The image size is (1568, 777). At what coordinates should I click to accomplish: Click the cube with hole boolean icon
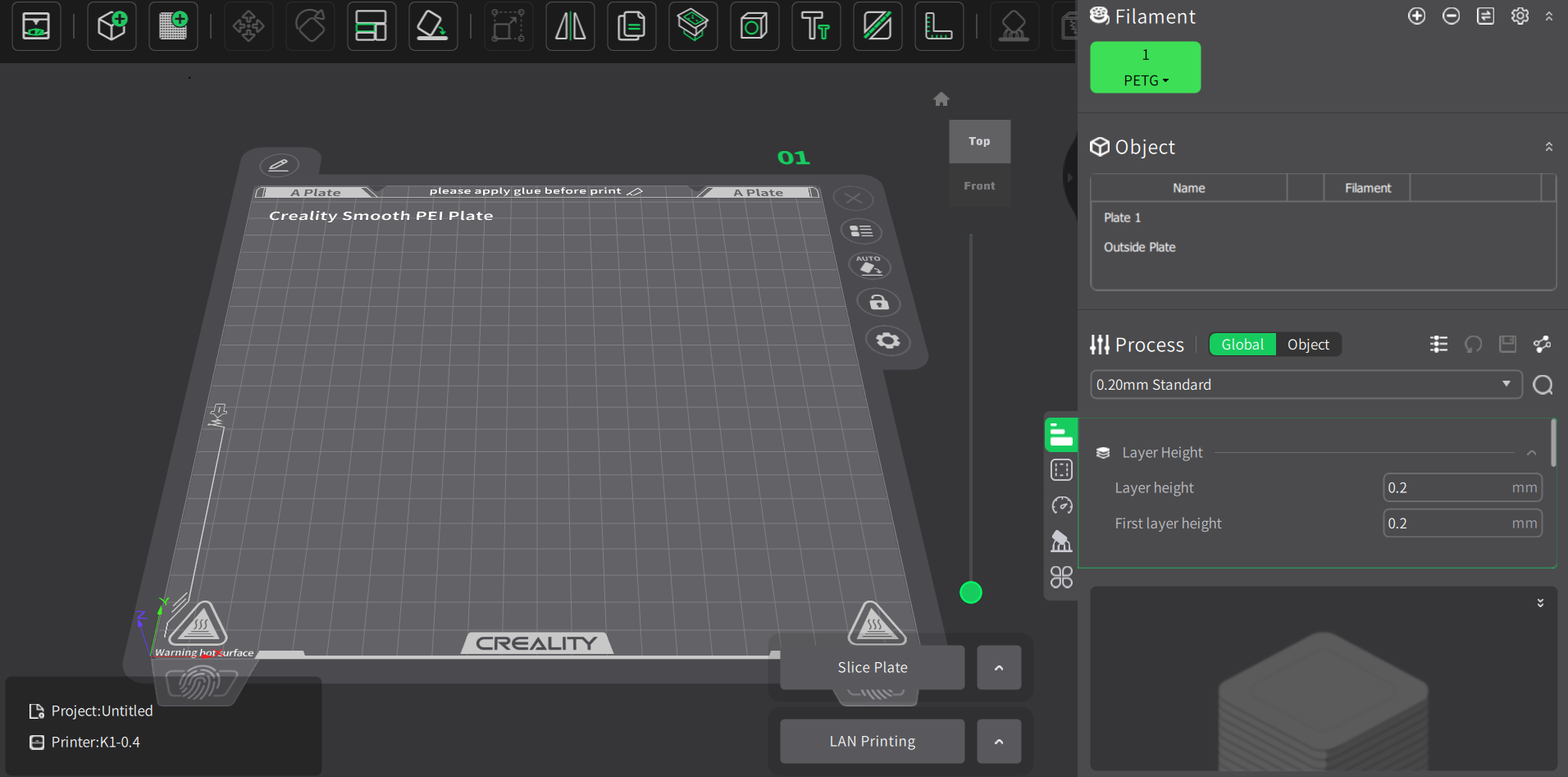pyautogui.click(x=754, y=26)
